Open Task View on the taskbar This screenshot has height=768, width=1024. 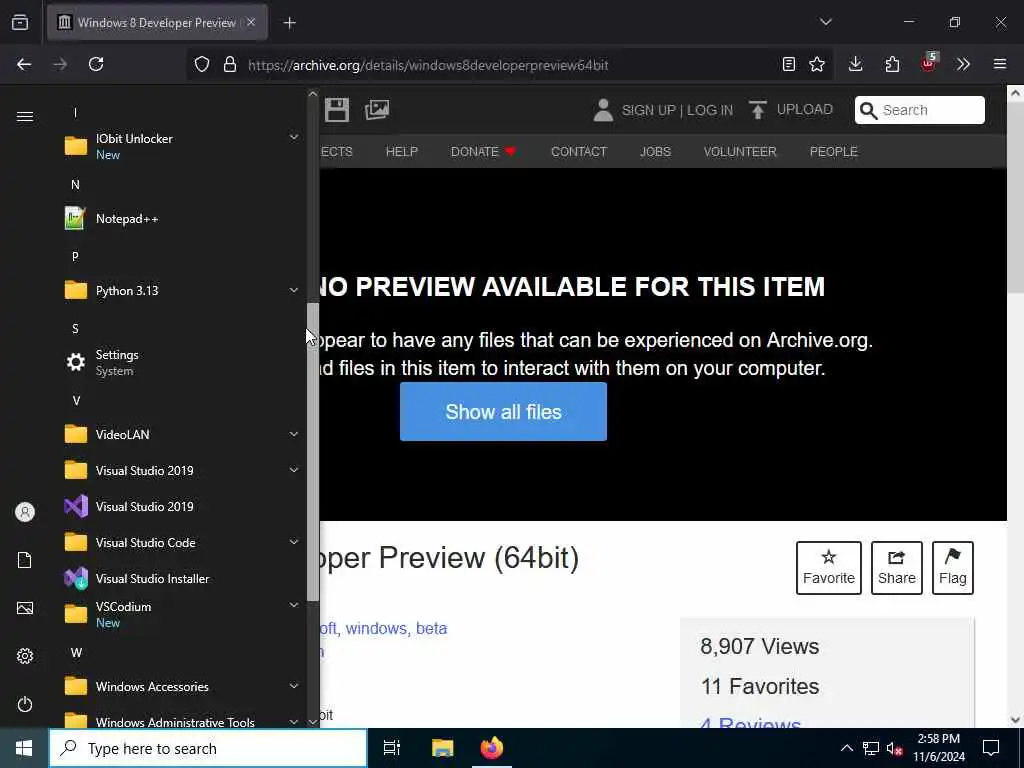[391, 748]
